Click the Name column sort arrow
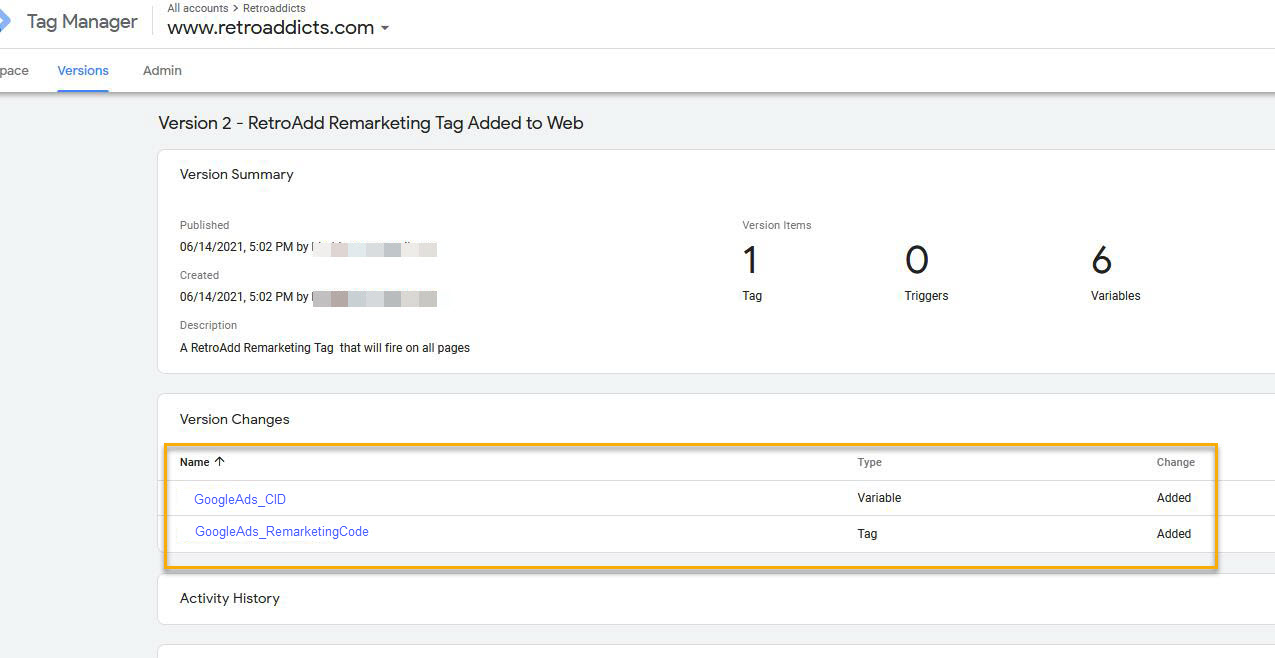 tap(220, 462)
